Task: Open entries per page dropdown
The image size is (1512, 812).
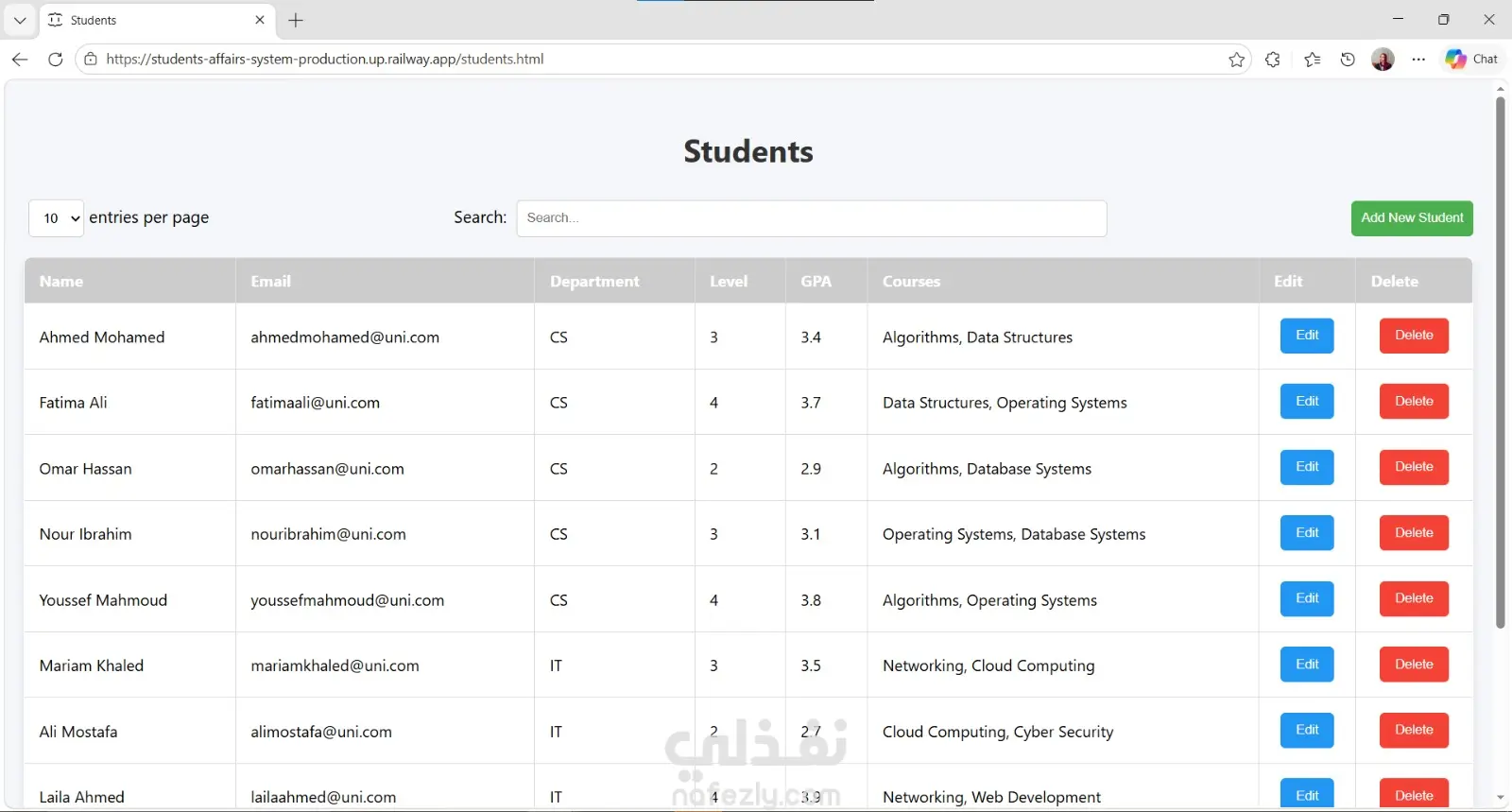Action: point(57,218)
